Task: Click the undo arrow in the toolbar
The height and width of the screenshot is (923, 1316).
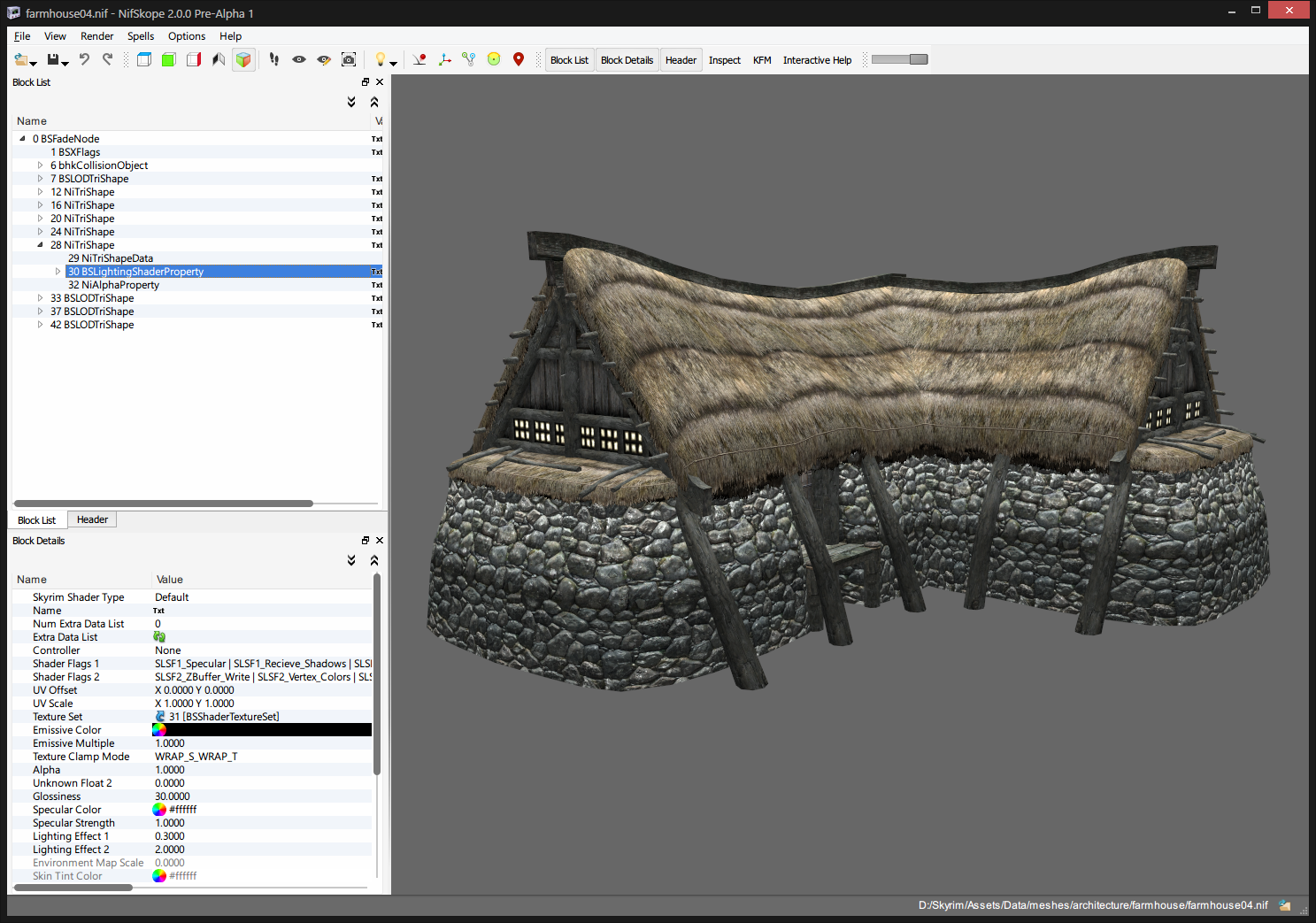Action: 84,59
